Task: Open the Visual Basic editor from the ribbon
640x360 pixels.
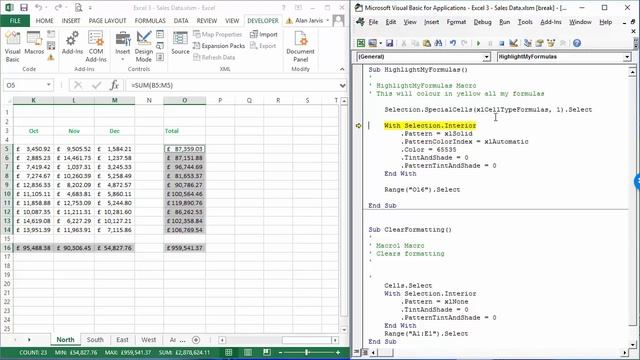Action: pos(12,47)
